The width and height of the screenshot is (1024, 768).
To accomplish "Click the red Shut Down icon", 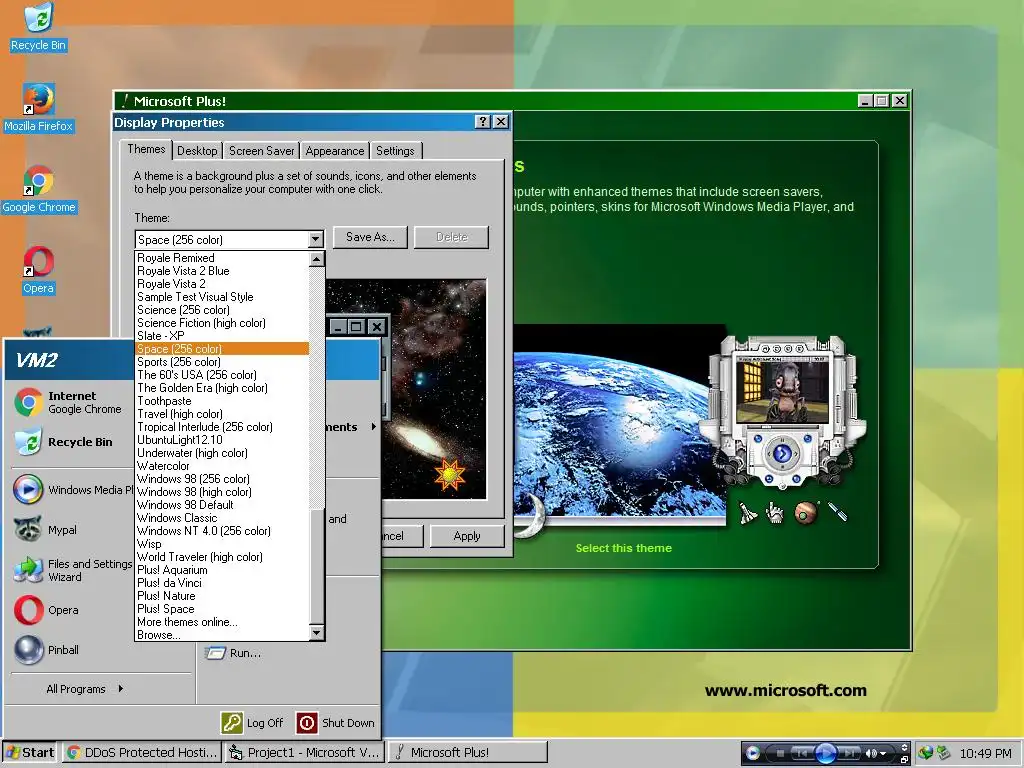I will coord(306,723).
